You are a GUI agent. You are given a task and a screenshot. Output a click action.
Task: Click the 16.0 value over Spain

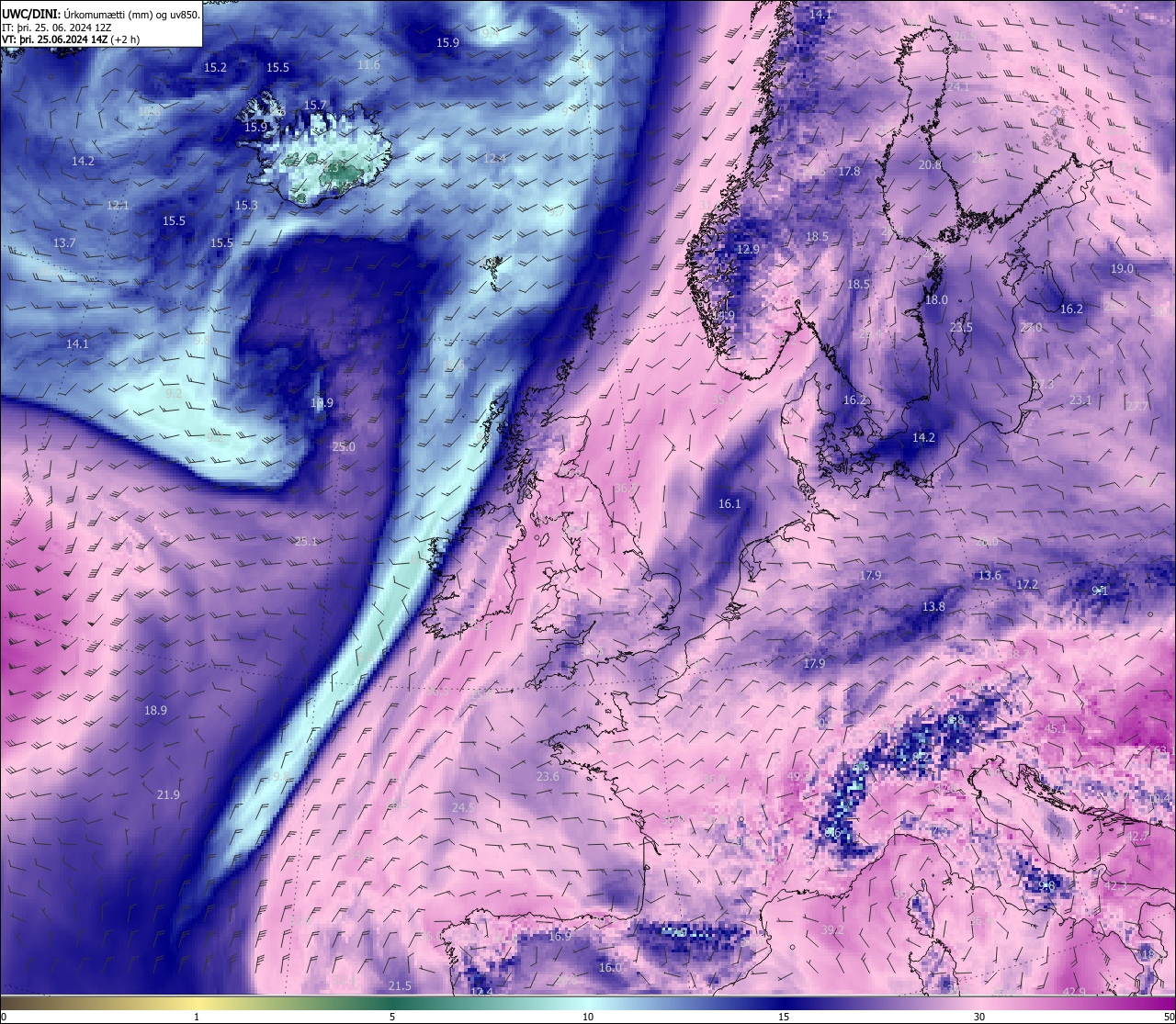pos(610,968)
